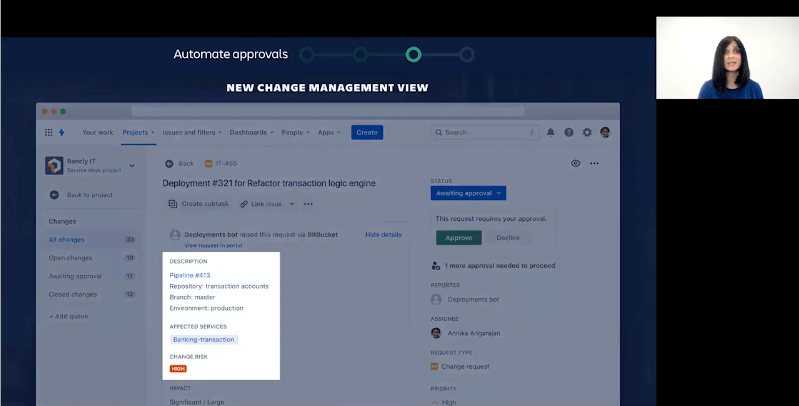The width and height of the screenshot is (799, 406).
Task: Open the help question mark icon
Action: 569,132
